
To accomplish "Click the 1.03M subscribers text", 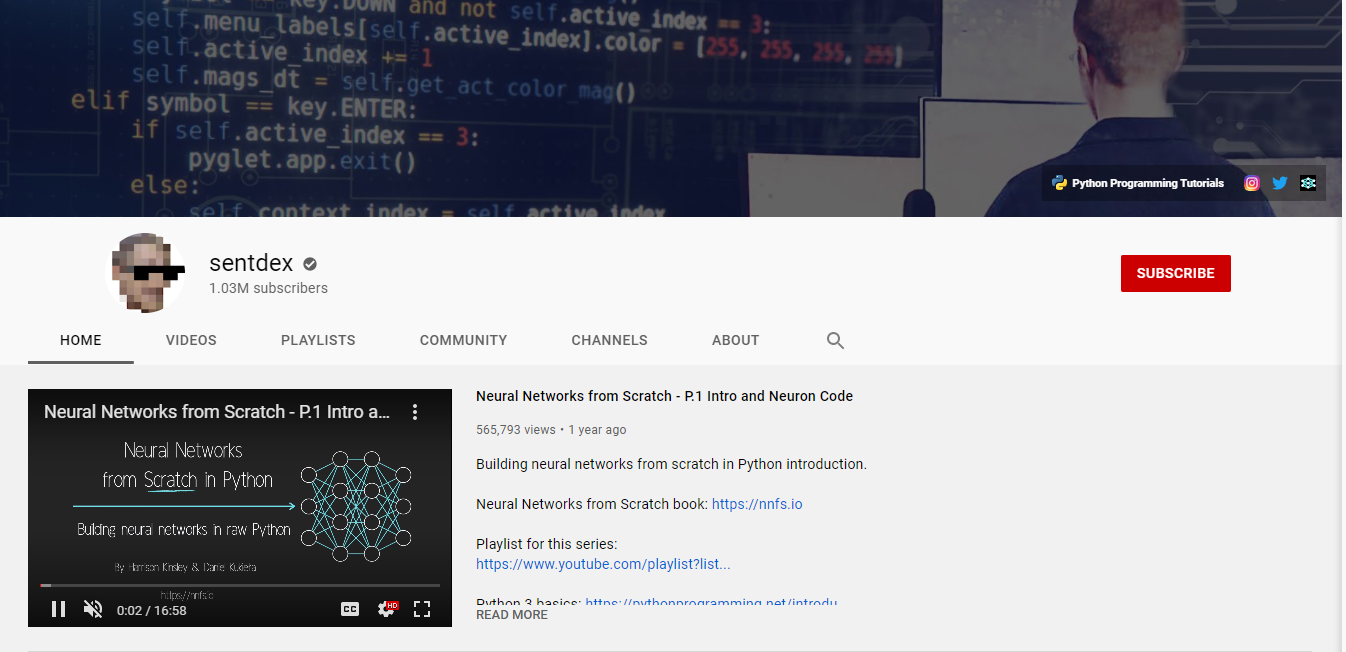I will [268, 288].
